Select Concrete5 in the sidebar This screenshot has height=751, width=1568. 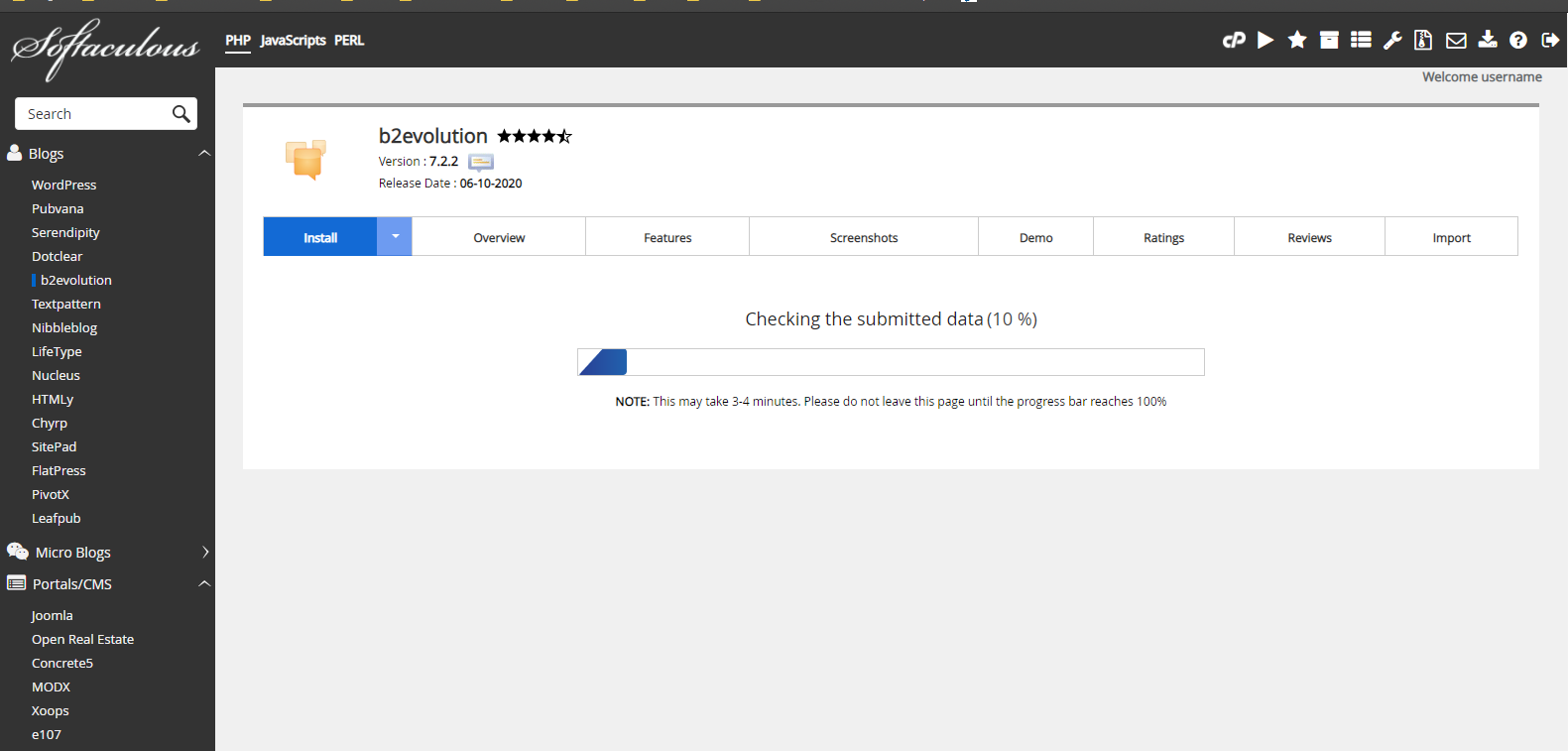click(x=62, y=663)
